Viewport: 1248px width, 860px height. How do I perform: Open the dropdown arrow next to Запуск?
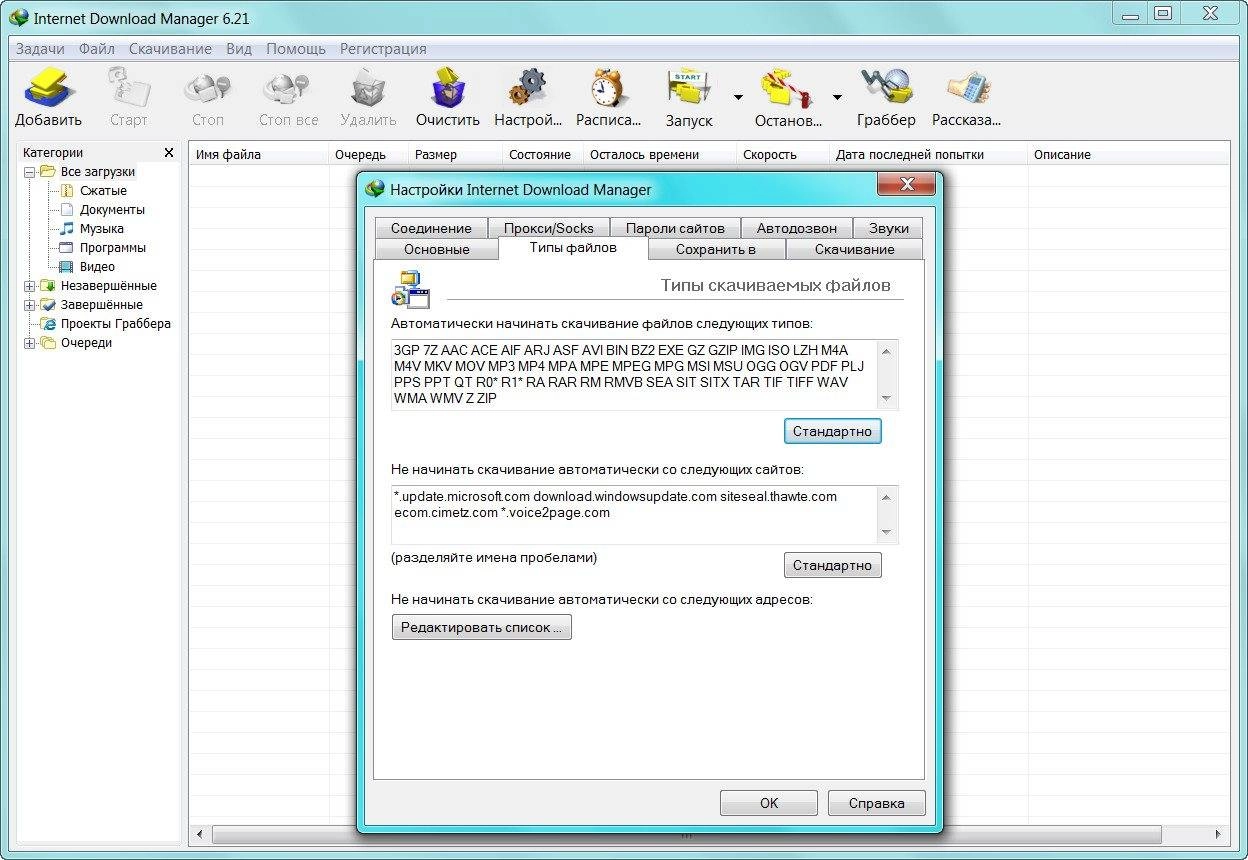(738, 98)
